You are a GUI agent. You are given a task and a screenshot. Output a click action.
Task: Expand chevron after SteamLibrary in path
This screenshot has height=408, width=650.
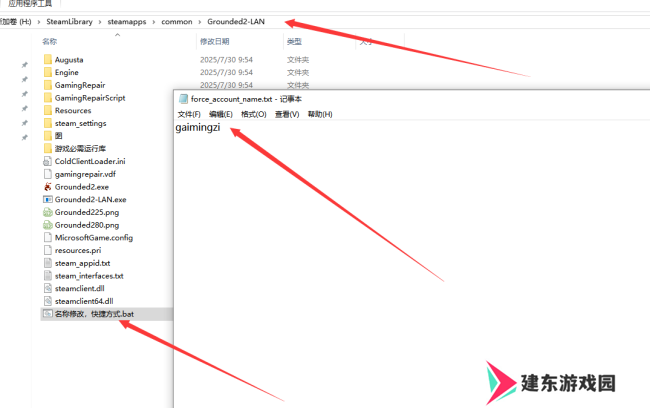click(x=100, y=22)
